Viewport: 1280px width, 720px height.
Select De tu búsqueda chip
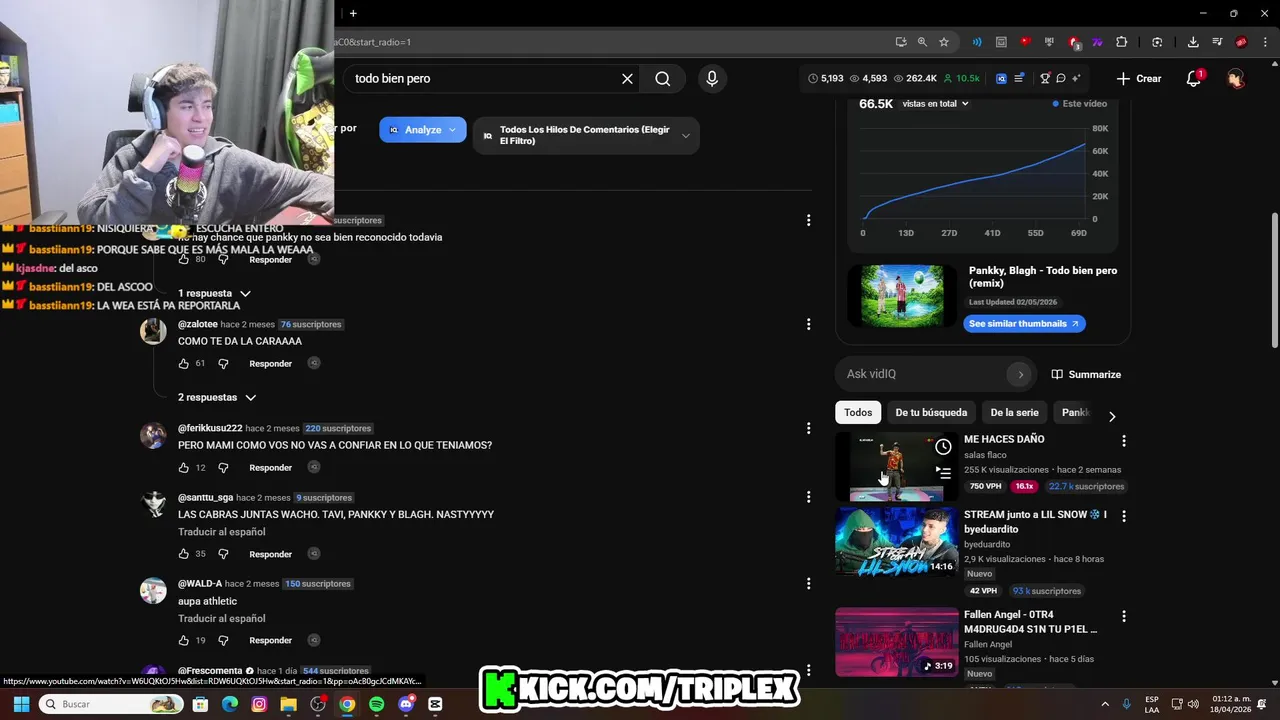click(931, 412)
